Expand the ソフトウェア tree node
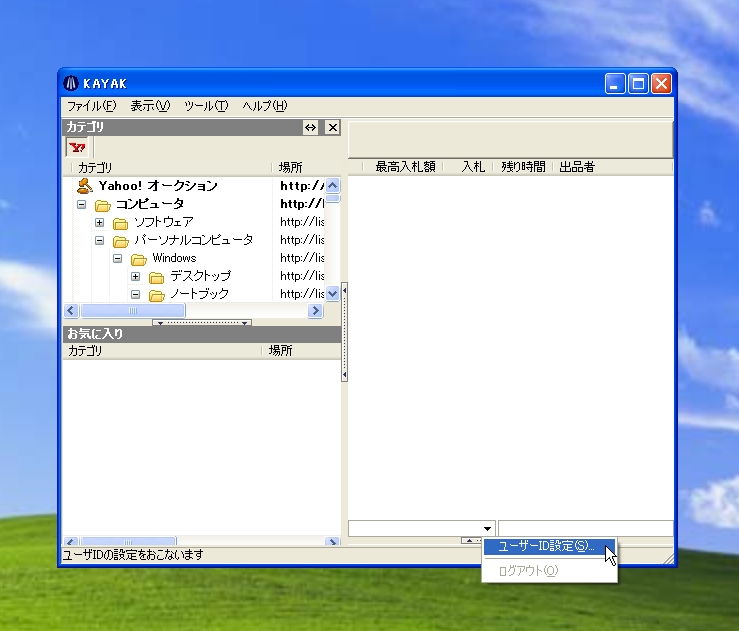739x631 pixels. pyautogui.click(x=99, y=222)
